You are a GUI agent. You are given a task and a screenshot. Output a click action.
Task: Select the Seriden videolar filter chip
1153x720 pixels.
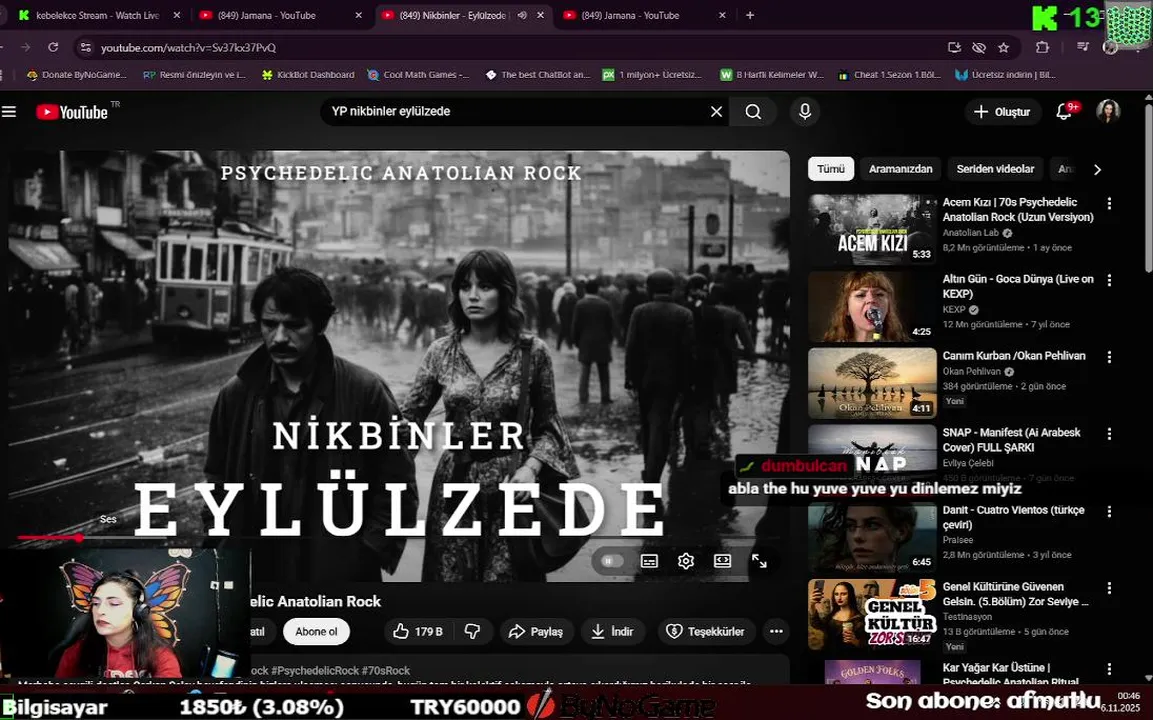coord(995,169)
